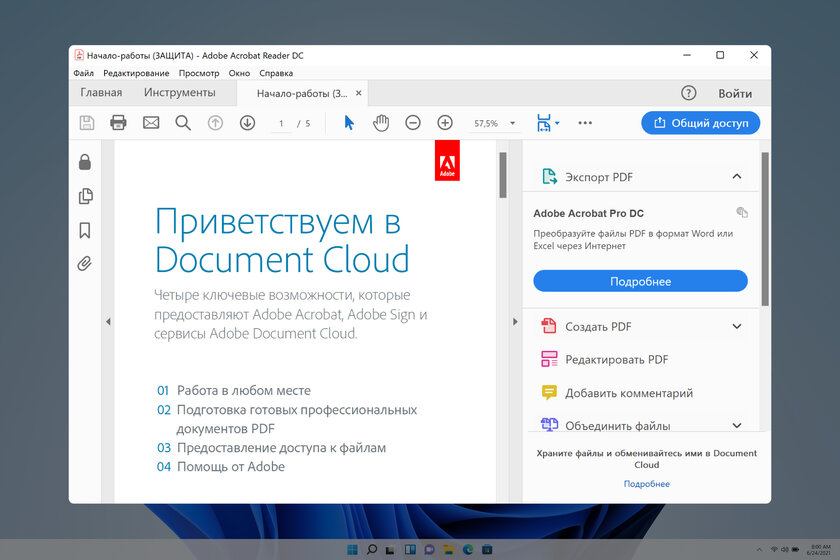The width and height of the screenshot is (840, 560).
Task: Click '01 Работа в любом месте' entry
Action: click(x=234, y=390)
